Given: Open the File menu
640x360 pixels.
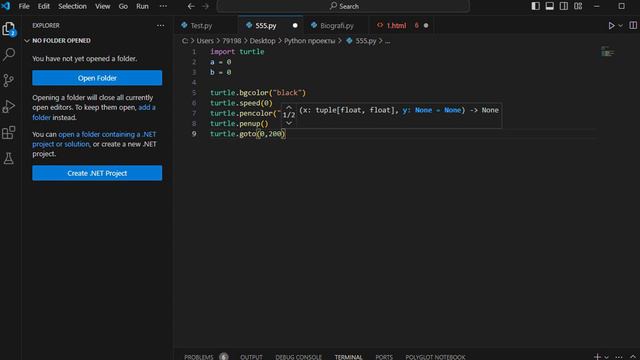Looking at the screenshot, I should 24,6.
